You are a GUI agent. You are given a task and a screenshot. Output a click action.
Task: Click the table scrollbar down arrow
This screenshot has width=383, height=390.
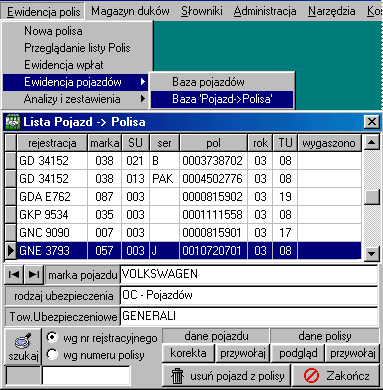click(371, 253)
